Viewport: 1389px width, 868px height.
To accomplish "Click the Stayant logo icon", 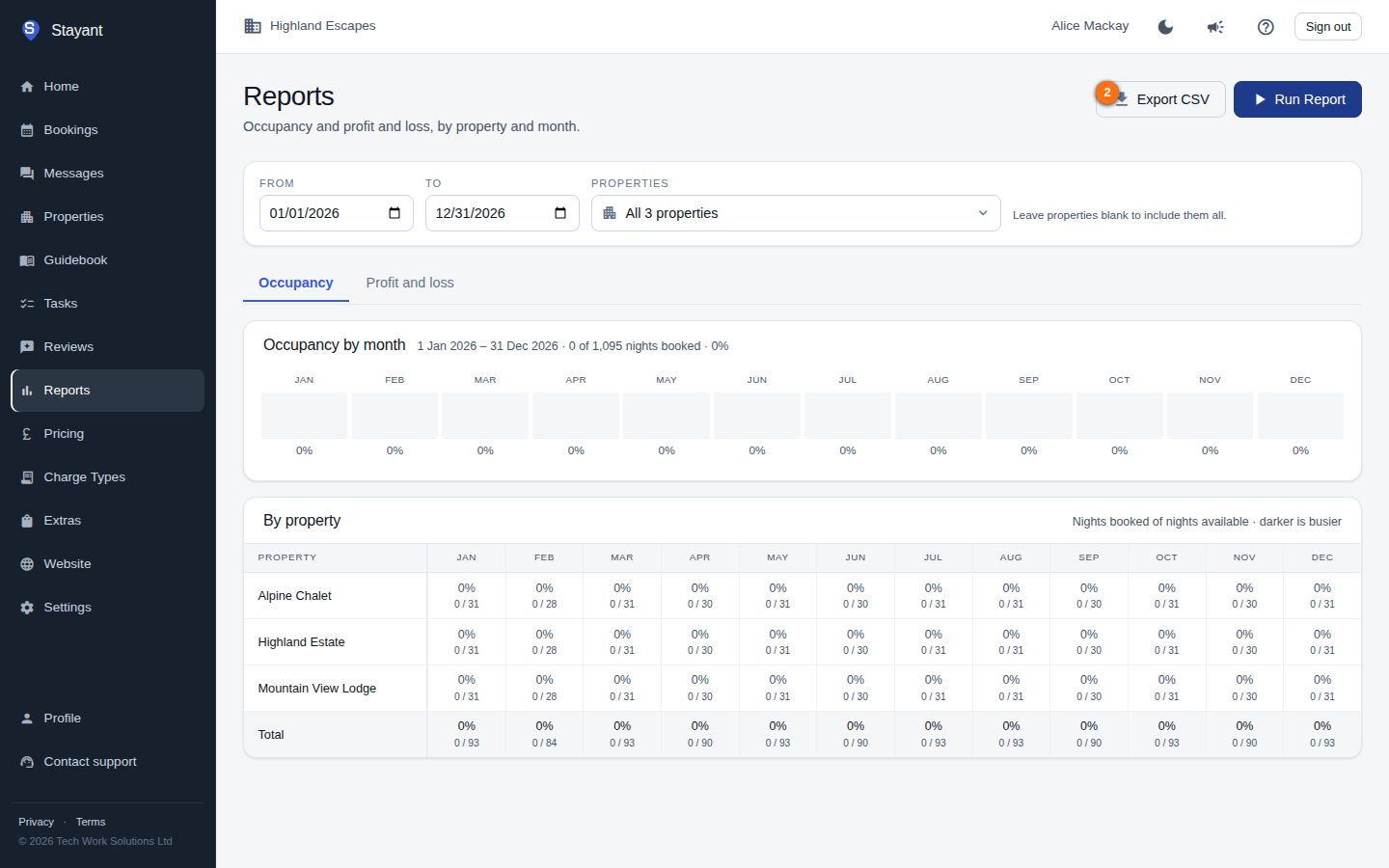I will pyautogui.click(x=30, y=30).
